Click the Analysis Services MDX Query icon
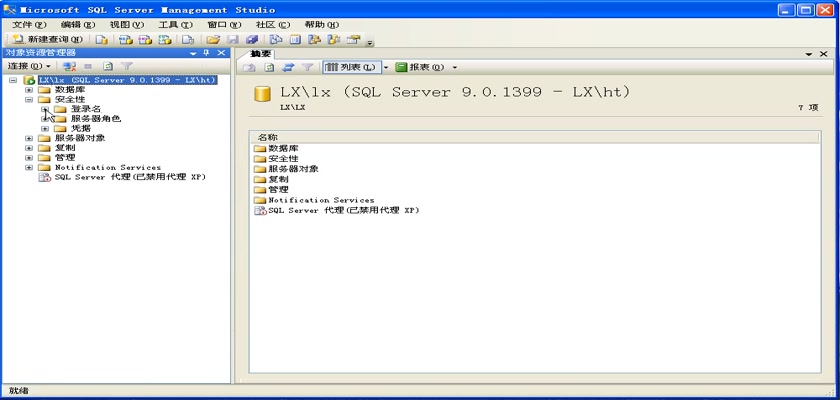The height and width of the screenshot is (400, 840). pyautogui.click(x=125, y=40)
